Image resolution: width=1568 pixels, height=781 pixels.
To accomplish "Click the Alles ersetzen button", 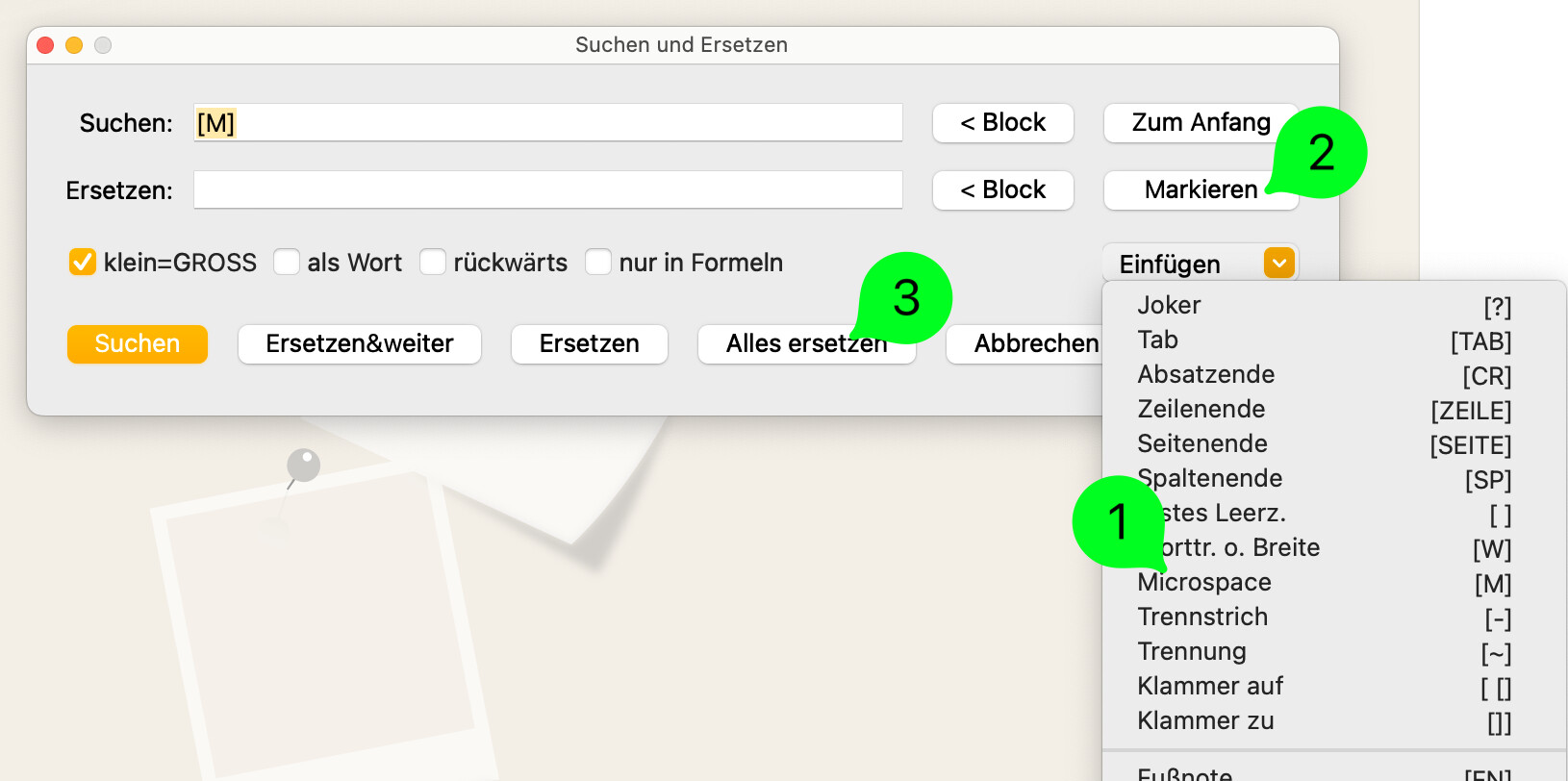I will pyautogui.click(x=807, y=343).
